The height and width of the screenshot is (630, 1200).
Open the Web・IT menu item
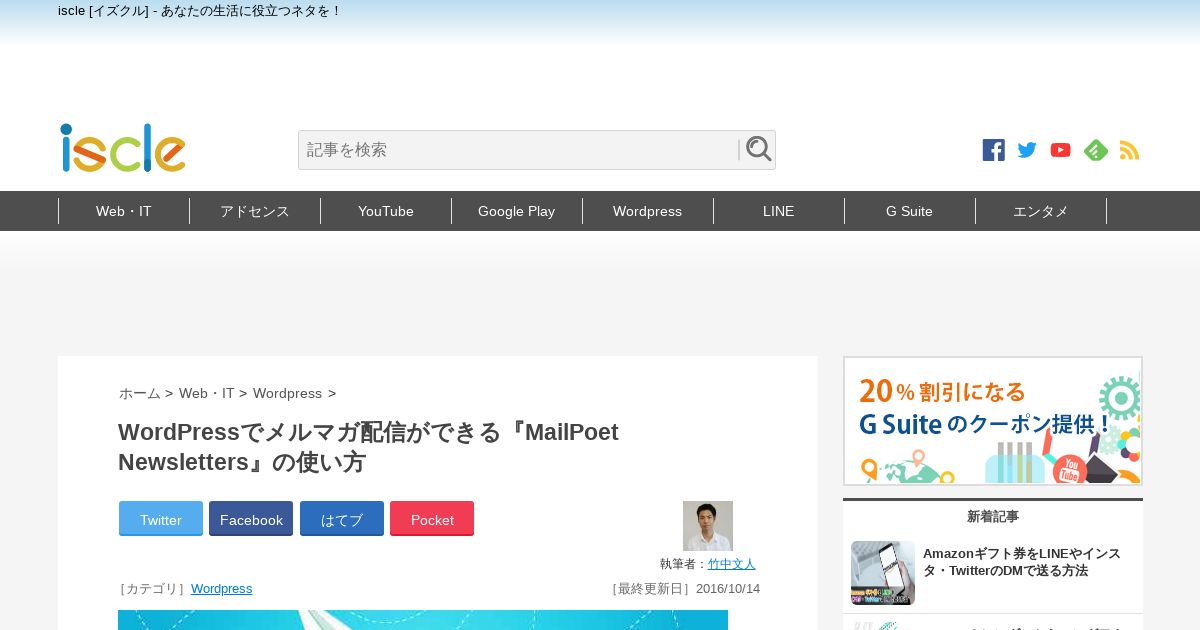point(124,211)
